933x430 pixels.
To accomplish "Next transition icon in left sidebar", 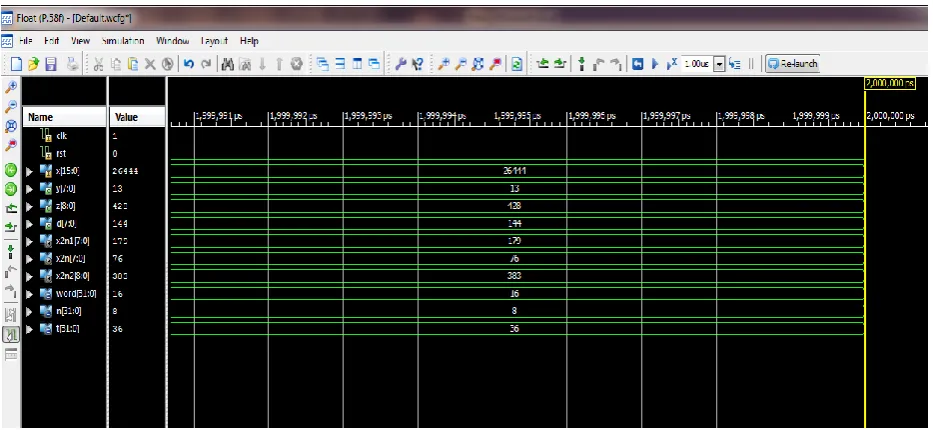I will (x=10, y=228).
